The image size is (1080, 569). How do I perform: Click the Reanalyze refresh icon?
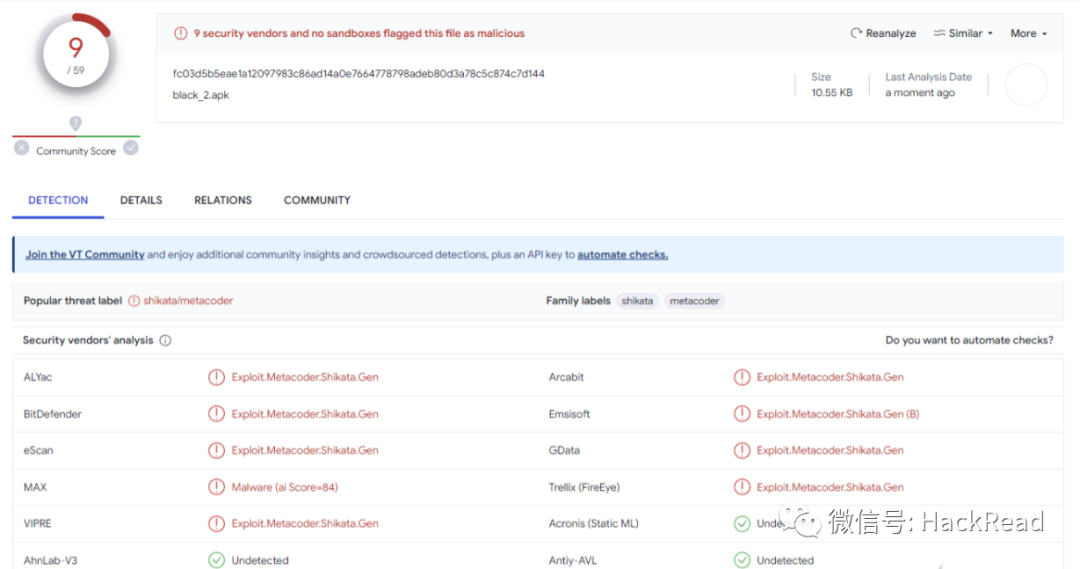coord(856,33)
